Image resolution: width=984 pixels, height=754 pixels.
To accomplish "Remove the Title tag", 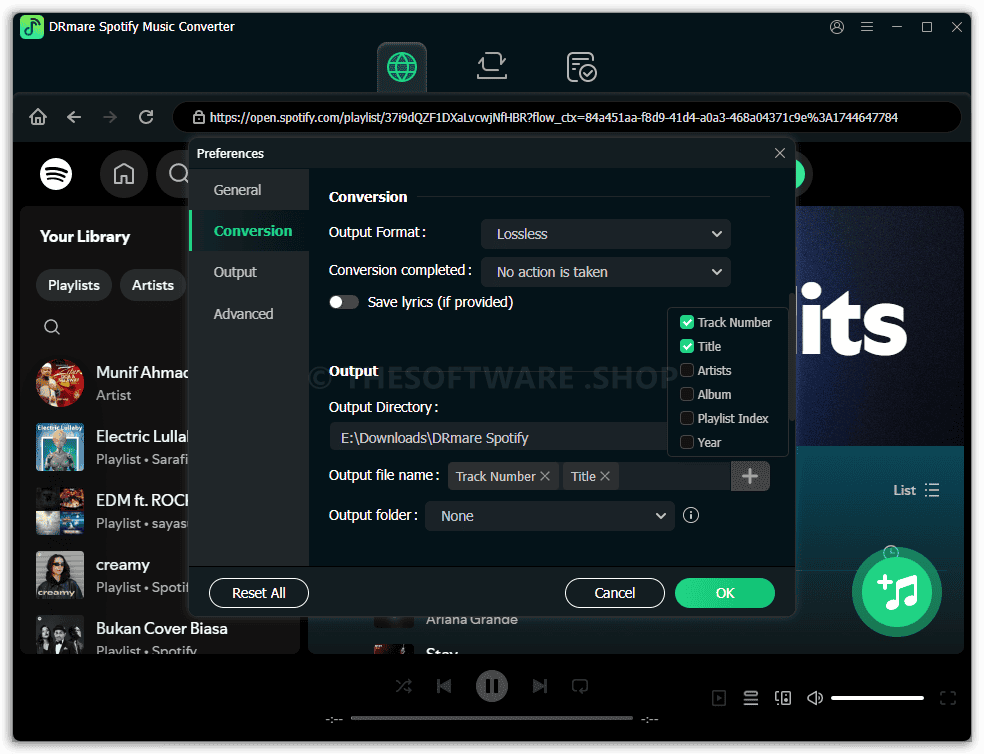I will click(x=605, y=477).
